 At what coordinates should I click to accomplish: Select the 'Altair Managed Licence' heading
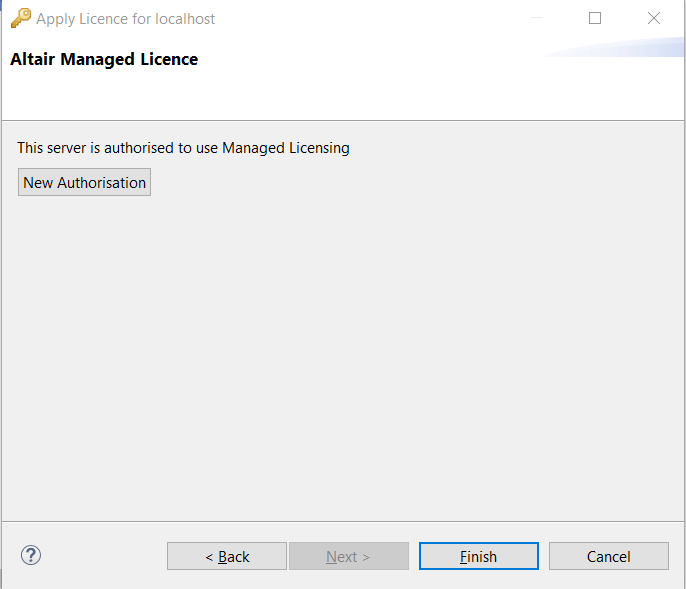pyautogui.click(x=104, y=59)
